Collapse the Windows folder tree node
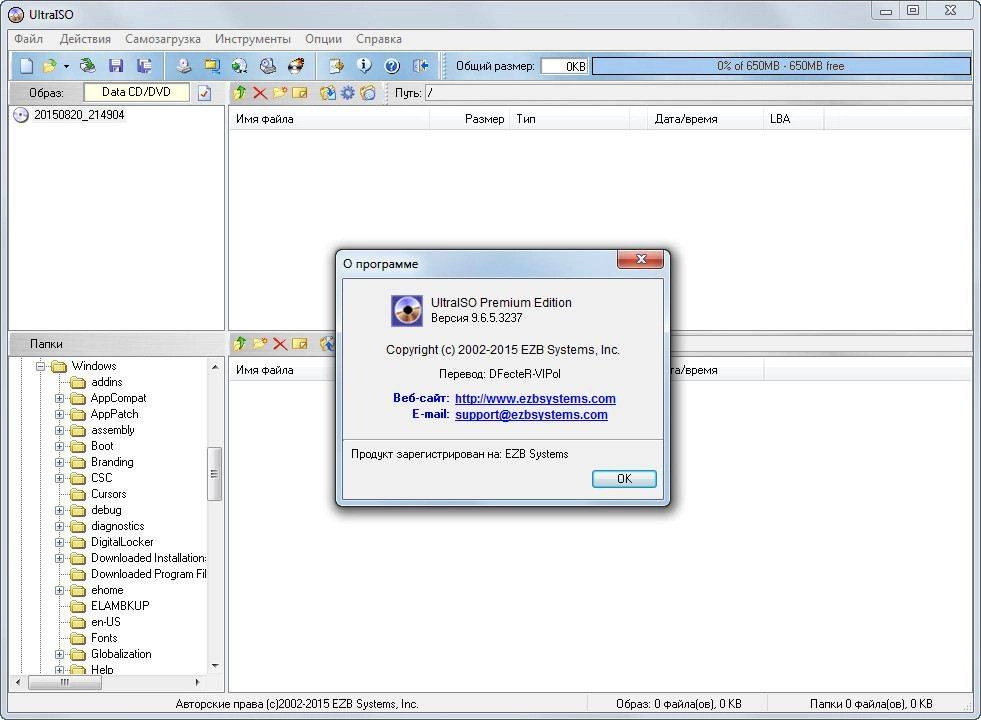 pyautogui.click(x=41, y=366)
